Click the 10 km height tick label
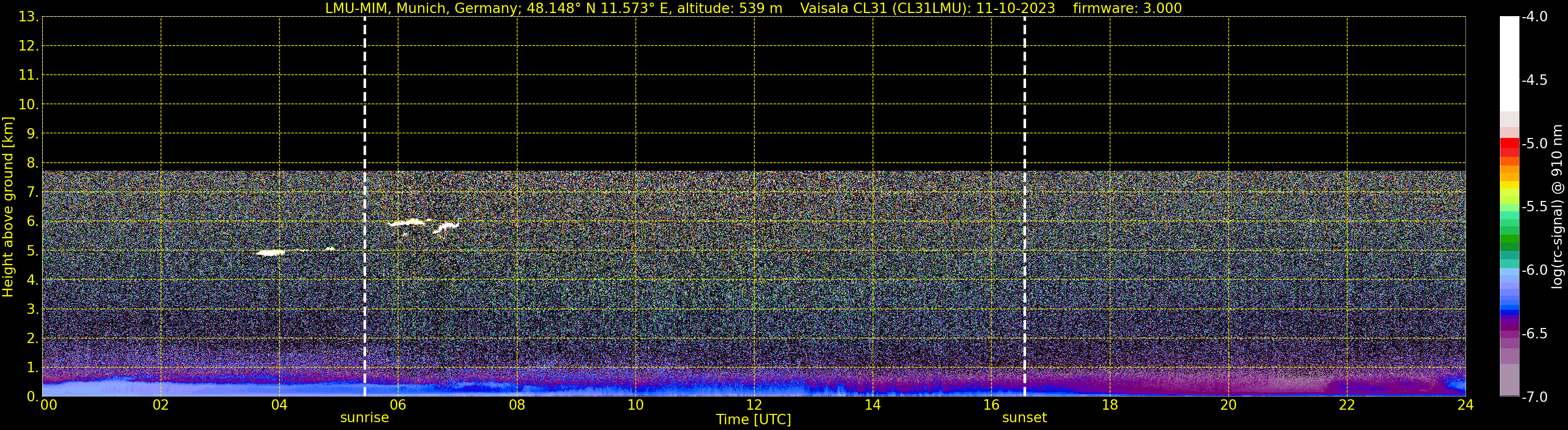The image size is (1568, 430). click(x=28, y=105)
